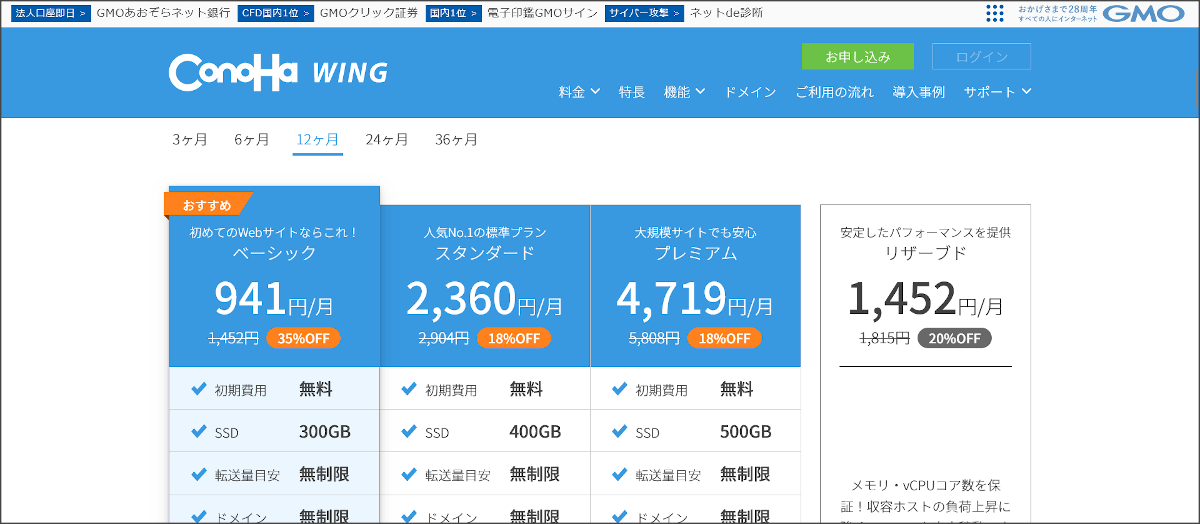The height and width of the screenshot is (524, 1200).
Task: Click the 2,360円/月 price
Action: 485,297
